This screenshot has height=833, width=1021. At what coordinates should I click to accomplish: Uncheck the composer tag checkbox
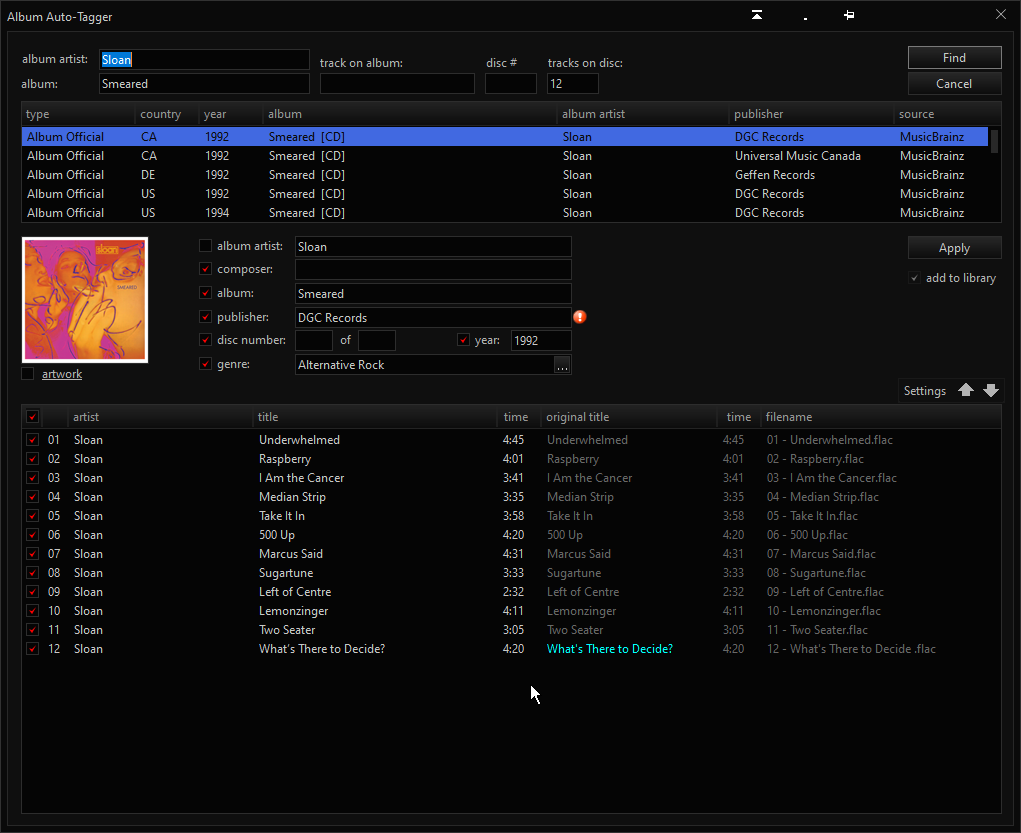205,269
